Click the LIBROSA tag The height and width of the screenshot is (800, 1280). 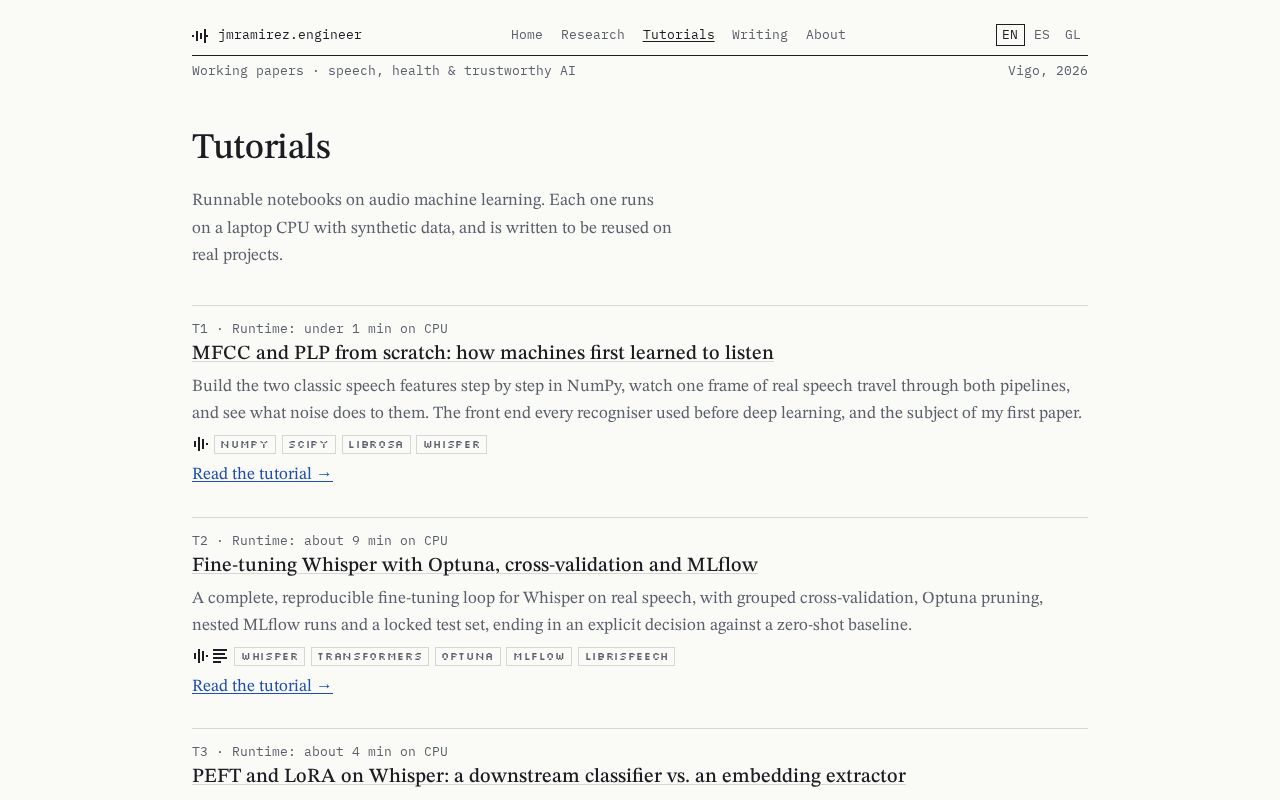(x=376, y=444)
